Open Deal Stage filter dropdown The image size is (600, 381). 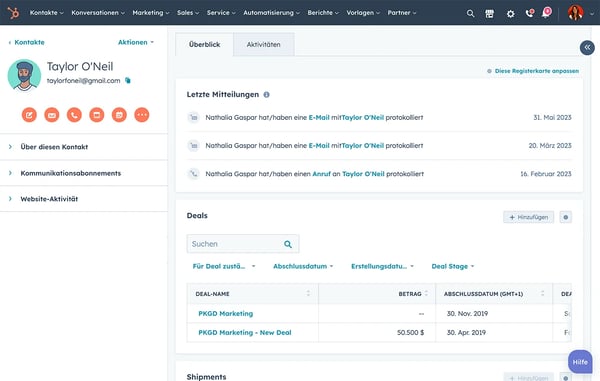(x=453, y=266)
